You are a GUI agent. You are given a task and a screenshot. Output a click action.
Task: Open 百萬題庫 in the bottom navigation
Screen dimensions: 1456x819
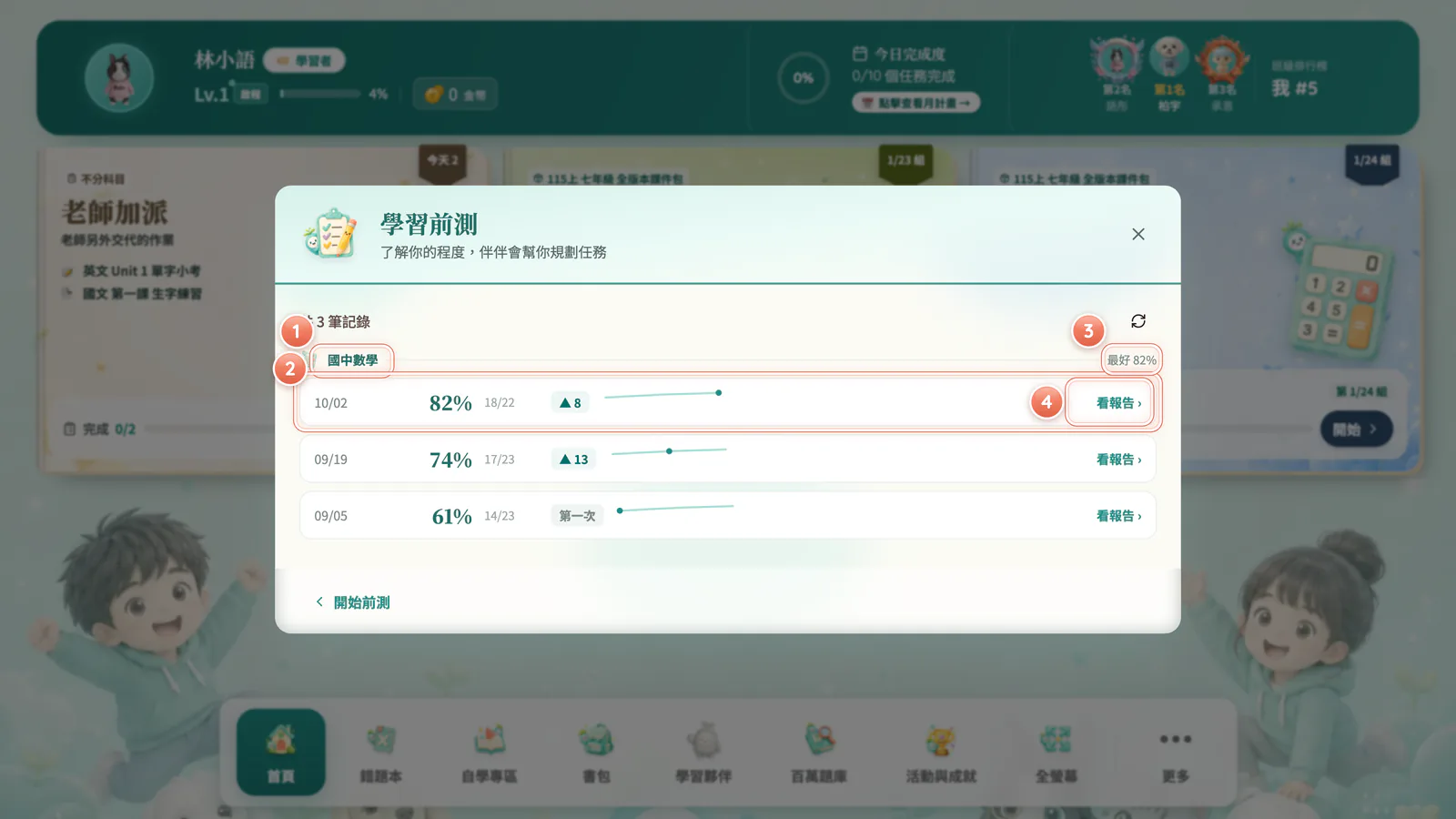[819, 753]
